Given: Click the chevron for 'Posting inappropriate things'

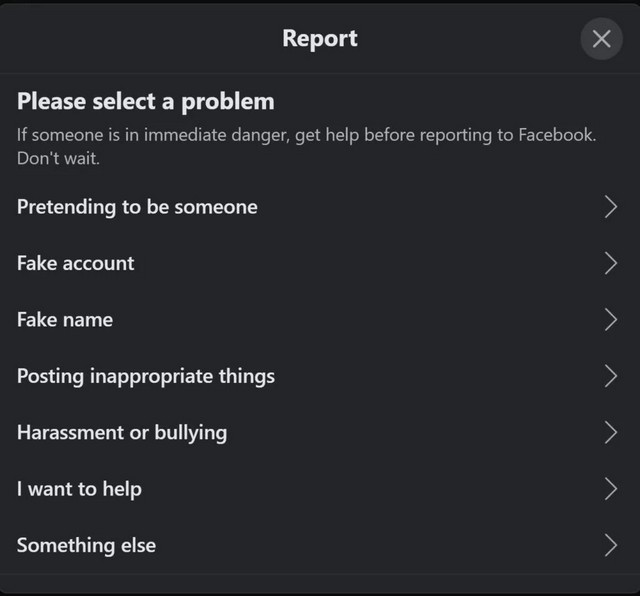Looking at the screenshot, I should [x=611, y=376].
